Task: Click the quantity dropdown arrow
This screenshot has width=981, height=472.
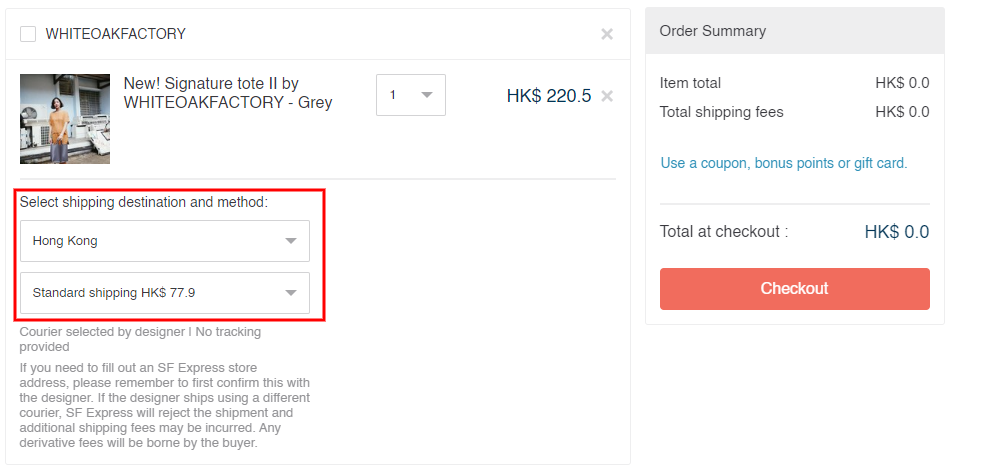Action: 427,95
